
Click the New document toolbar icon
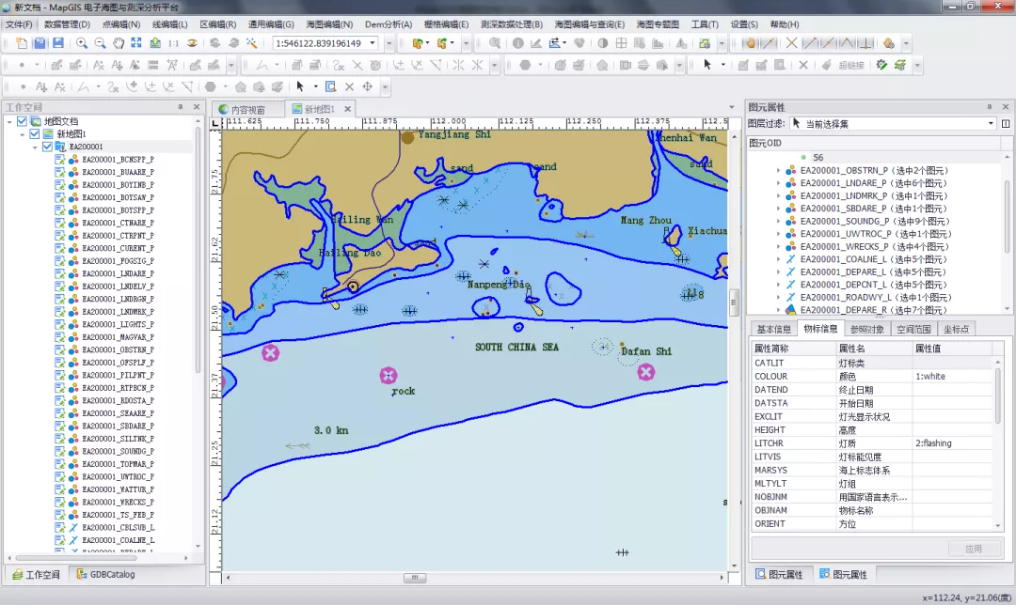coord(21,44)
